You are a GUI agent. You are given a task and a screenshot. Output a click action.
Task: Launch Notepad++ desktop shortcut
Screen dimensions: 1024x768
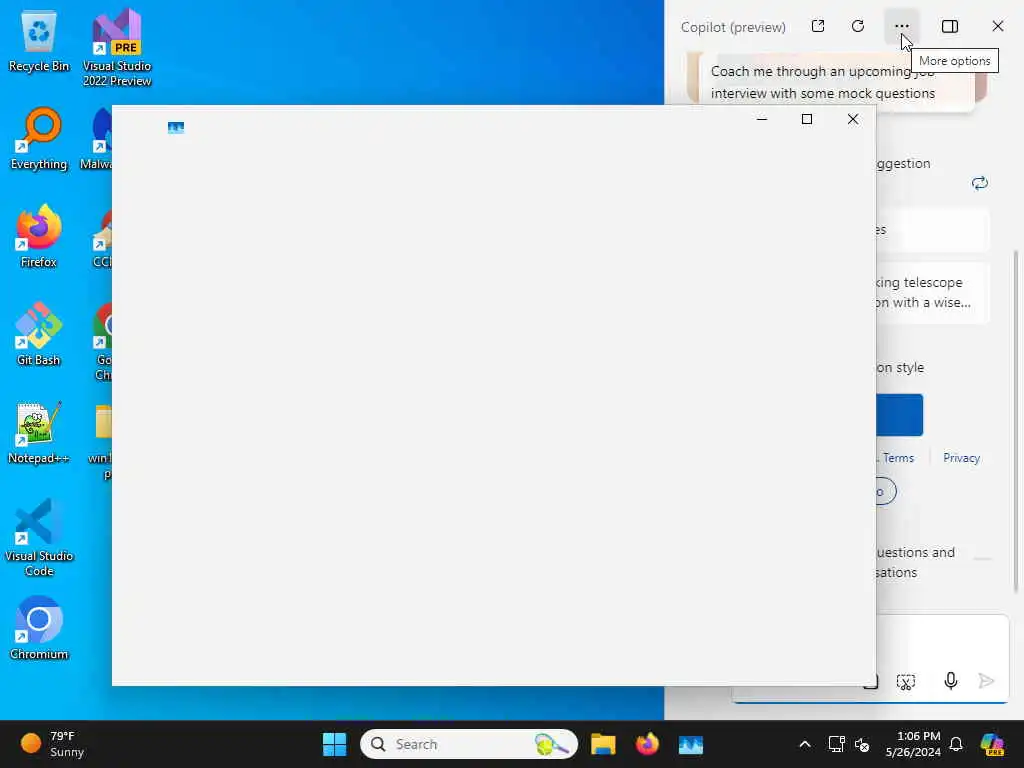39,432
